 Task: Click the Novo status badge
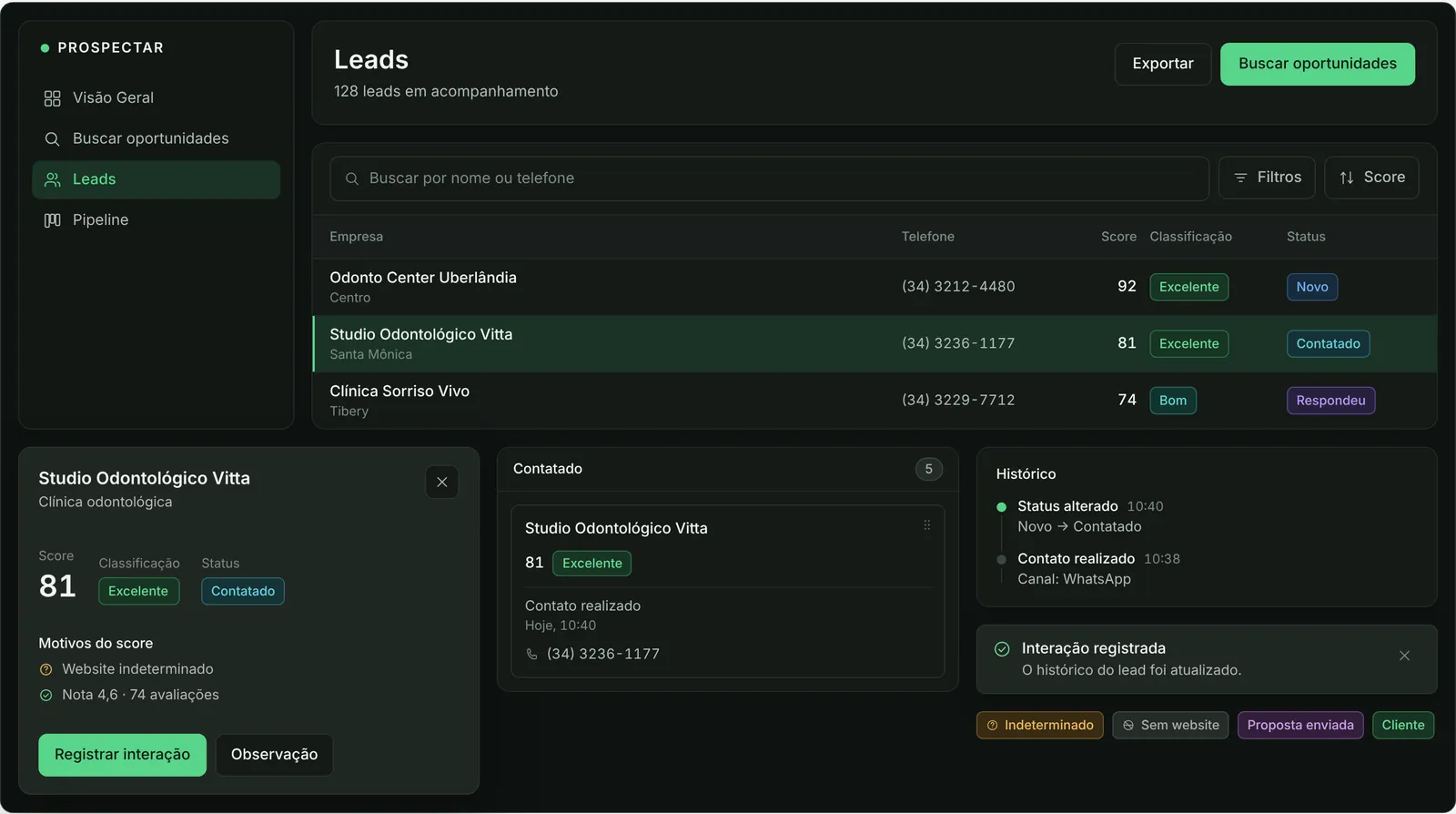(1312, 287)
